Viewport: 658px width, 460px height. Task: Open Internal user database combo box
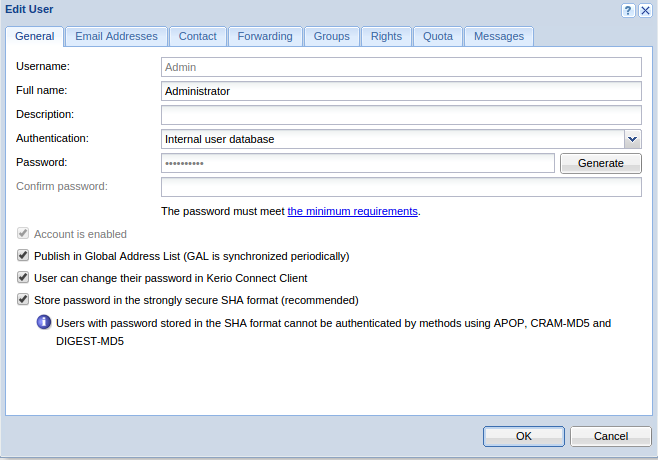point(401,139)
